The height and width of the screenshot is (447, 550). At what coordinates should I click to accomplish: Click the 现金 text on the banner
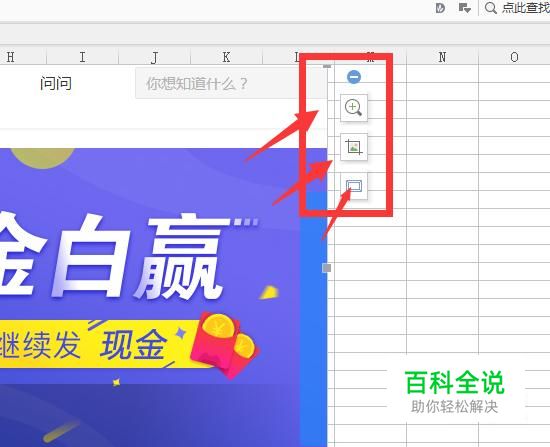tap(133, 345)
